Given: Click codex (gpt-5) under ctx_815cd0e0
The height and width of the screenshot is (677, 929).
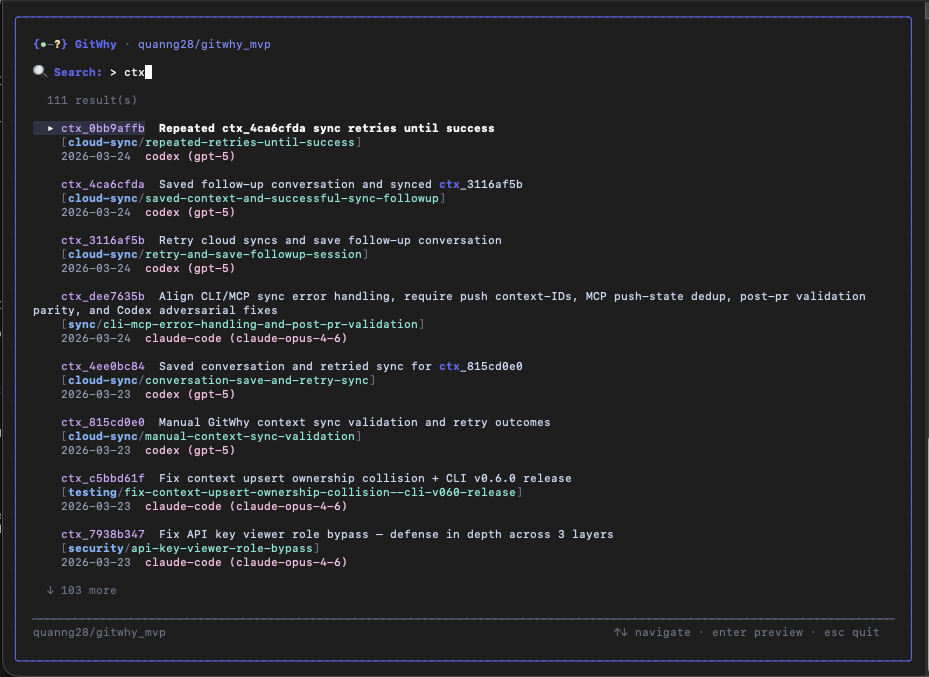Looking at the screenshot, I should tap(190, 450).
